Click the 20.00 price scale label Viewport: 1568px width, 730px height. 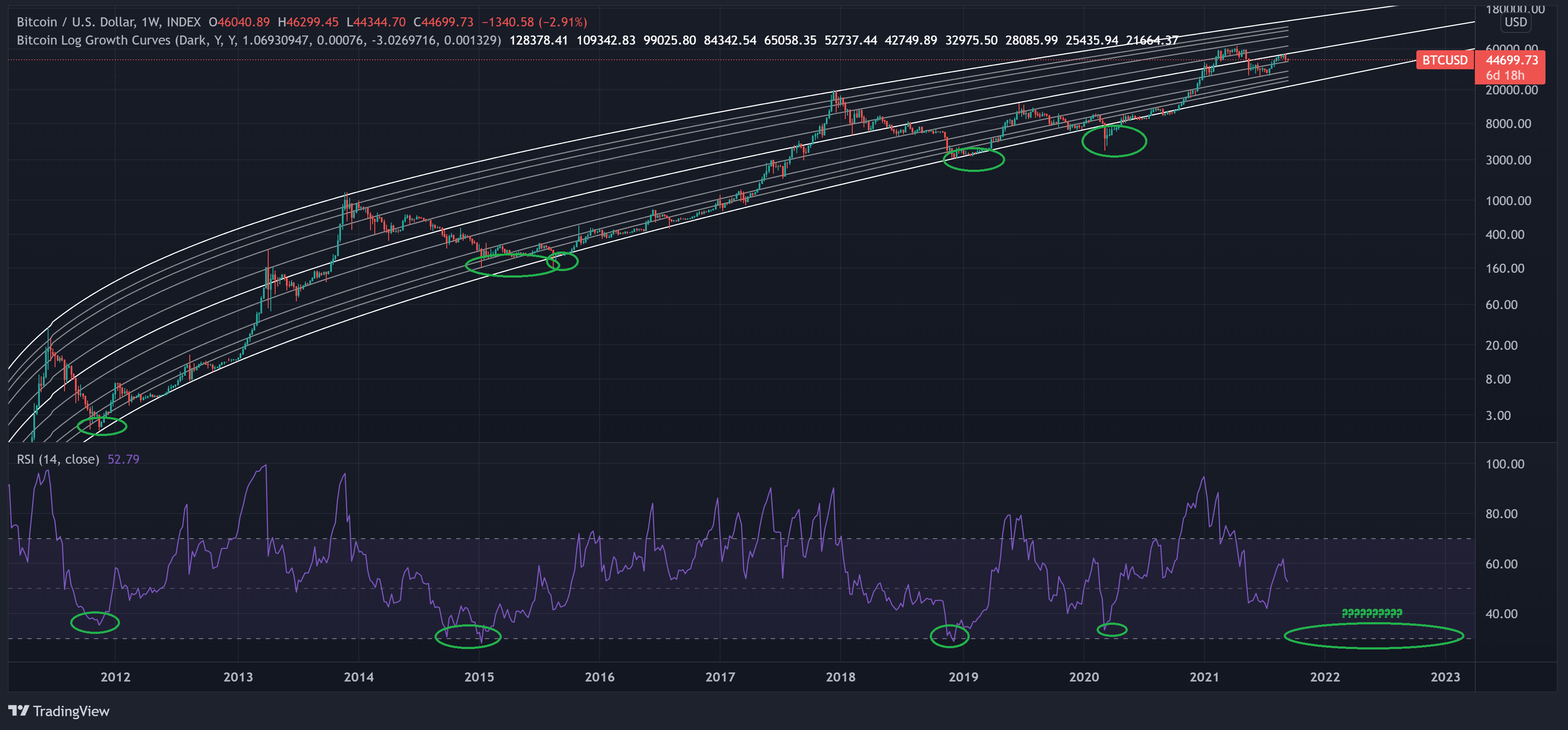(1502, 345)
